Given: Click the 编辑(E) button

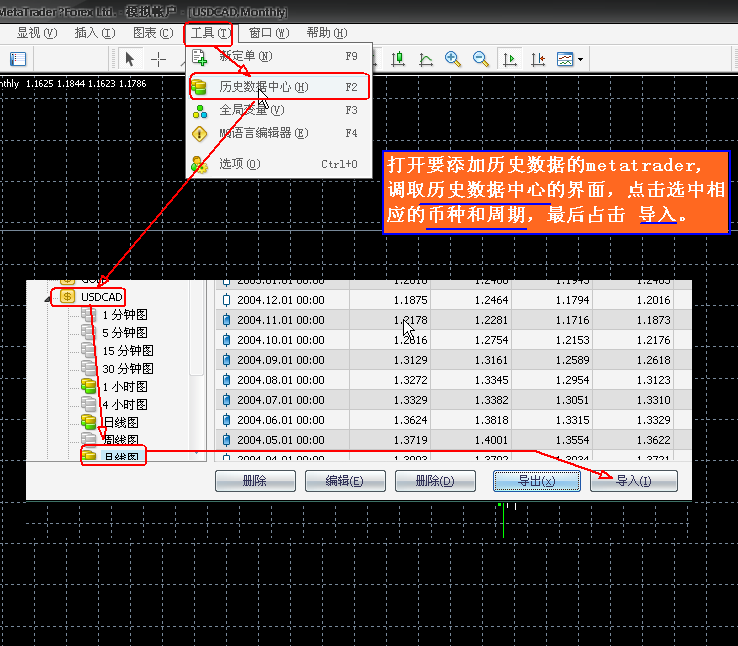Looking at the screenshot, I should click(345, 481).
